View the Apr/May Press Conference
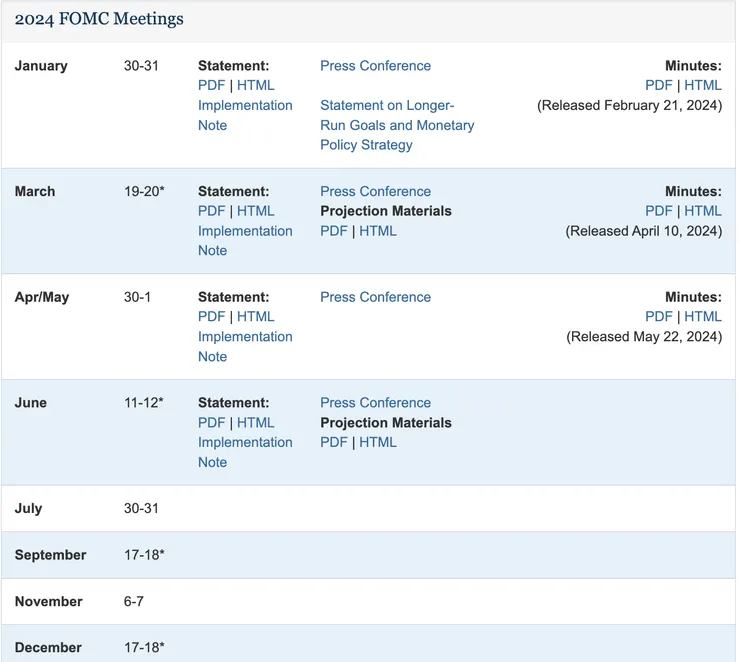 point(375,297)
